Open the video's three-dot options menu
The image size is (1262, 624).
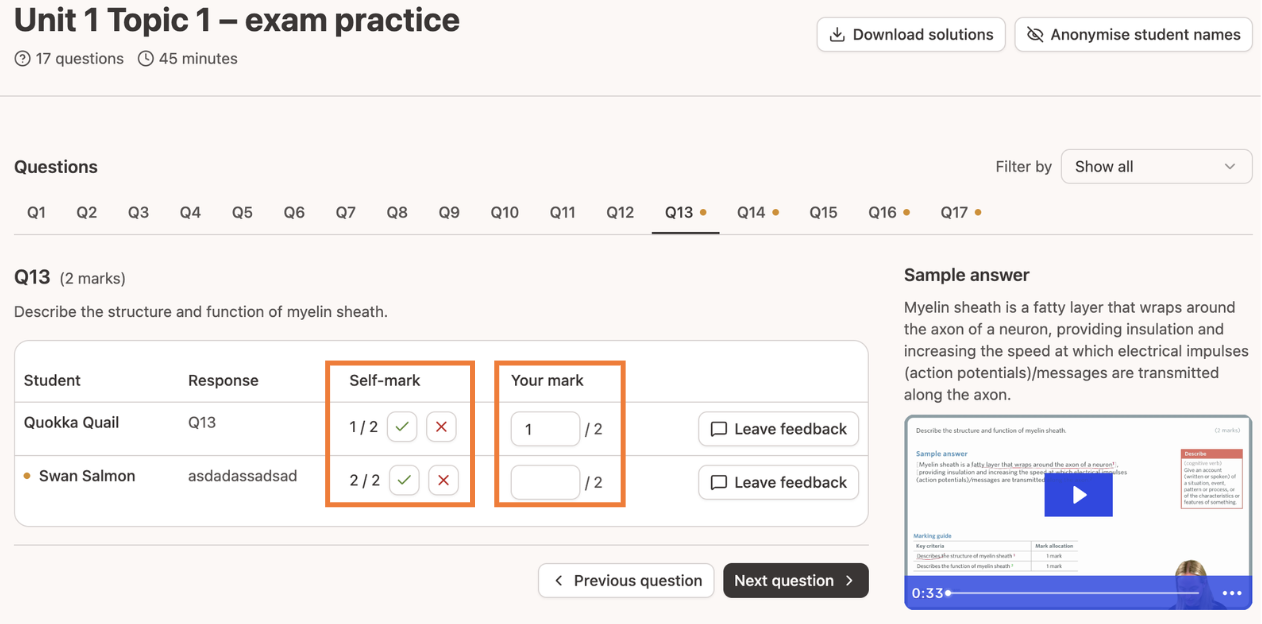coord(1232,593)
